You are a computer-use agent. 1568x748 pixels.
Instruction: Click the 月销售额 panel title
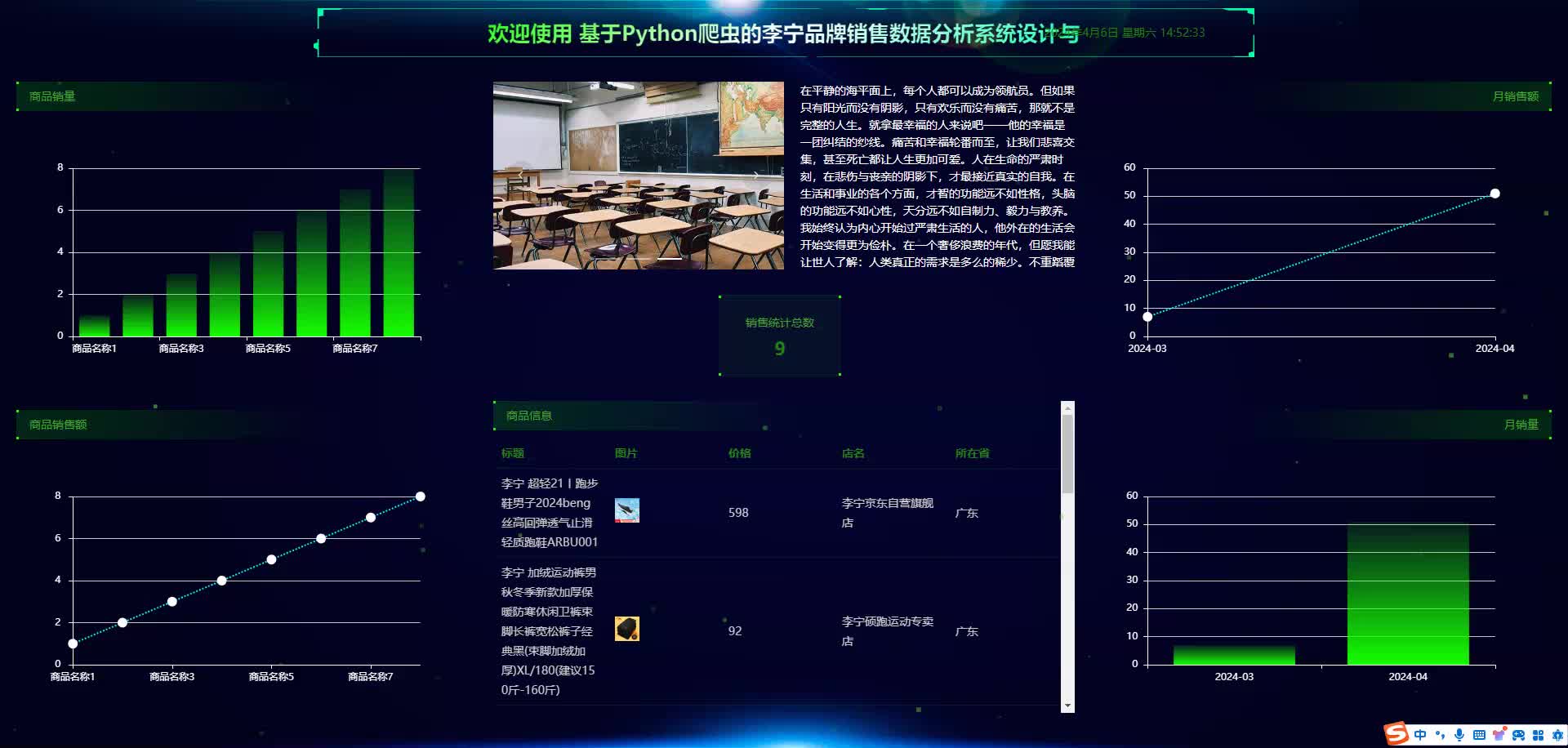click(x=1516, y=96)
